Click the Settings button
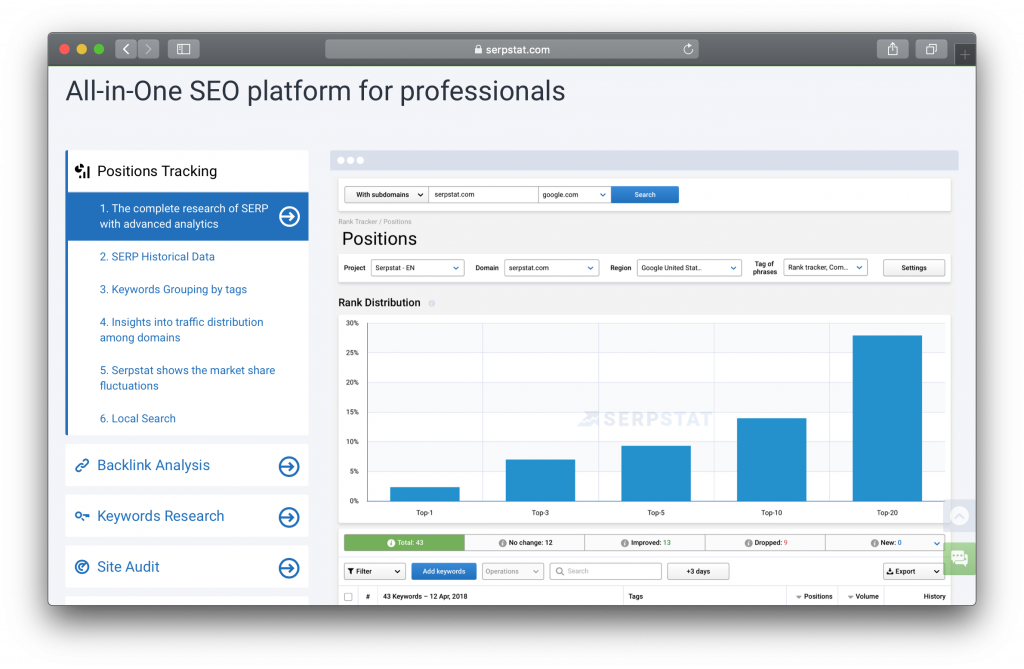Viewport: 1024px width, 669px height. (x=914, y=268)
